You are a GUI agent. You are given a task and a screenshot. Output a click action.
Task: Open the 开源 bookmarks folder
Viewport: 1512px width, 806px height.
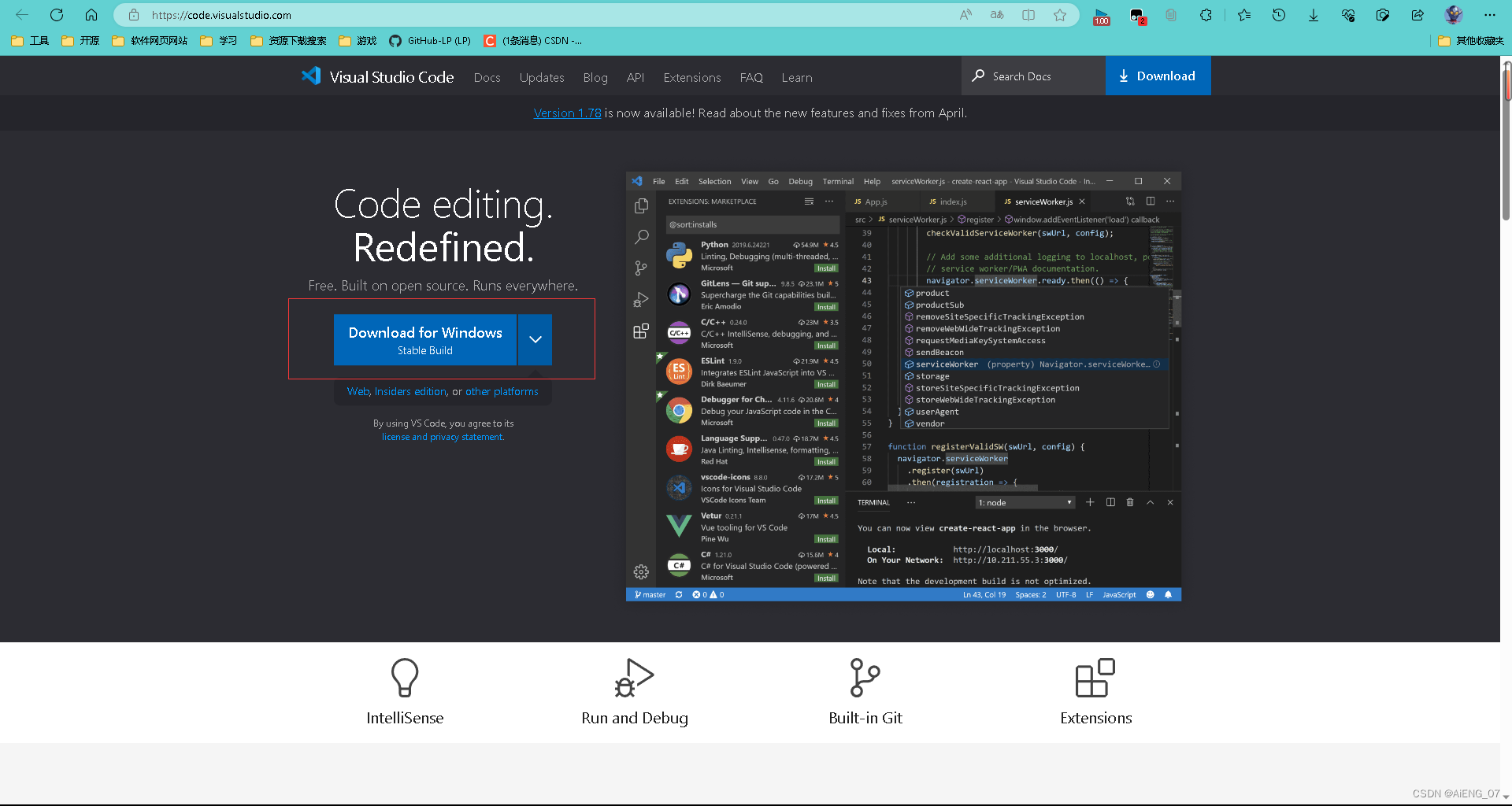coord(80,41)
